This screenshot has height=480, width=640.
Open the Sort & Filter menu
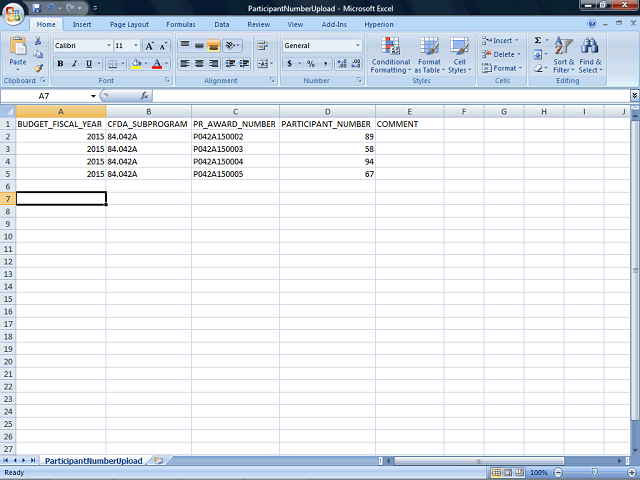coord(564,54)
